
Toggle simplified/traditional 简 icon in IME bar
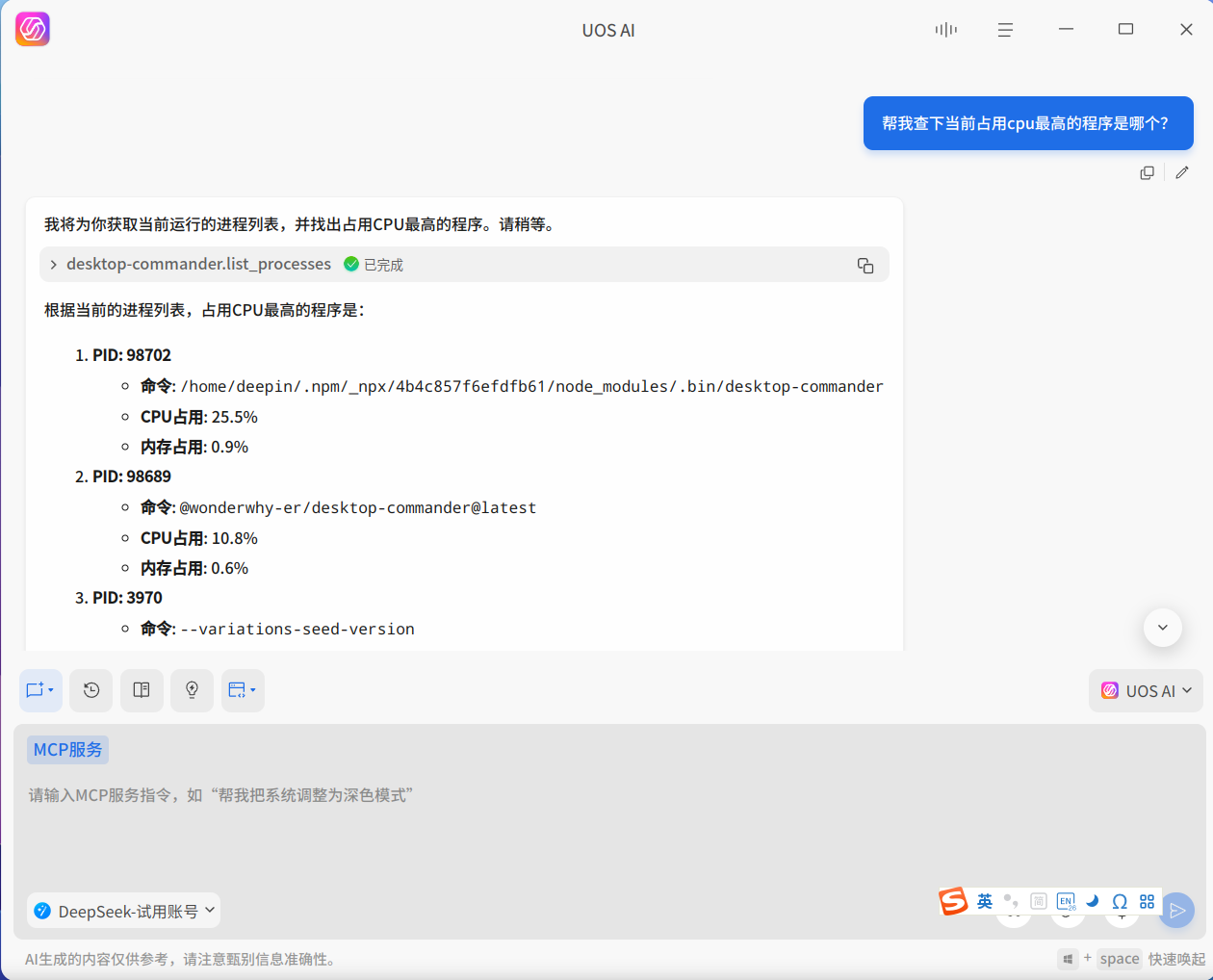(1038, 901)
